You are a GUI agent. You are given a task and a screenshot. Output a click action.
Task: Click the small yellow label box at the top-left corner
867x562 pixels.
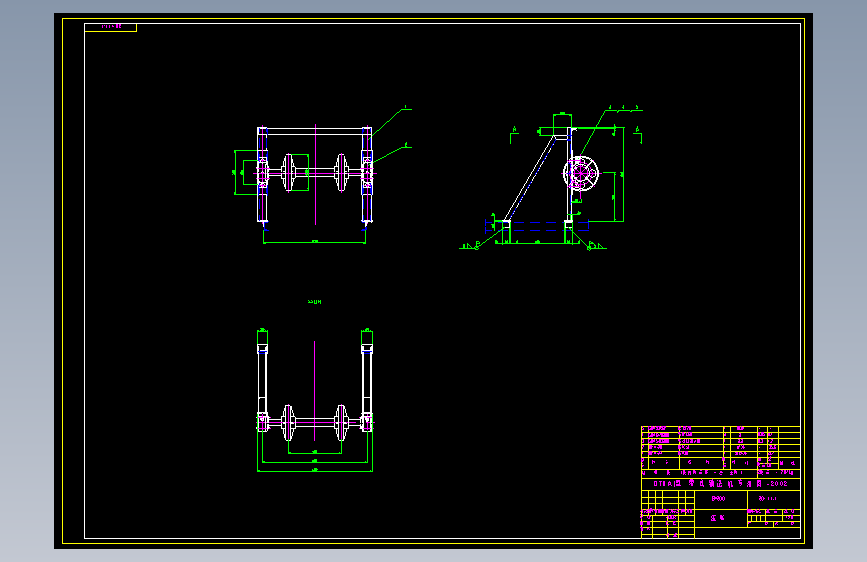[111, 27]
